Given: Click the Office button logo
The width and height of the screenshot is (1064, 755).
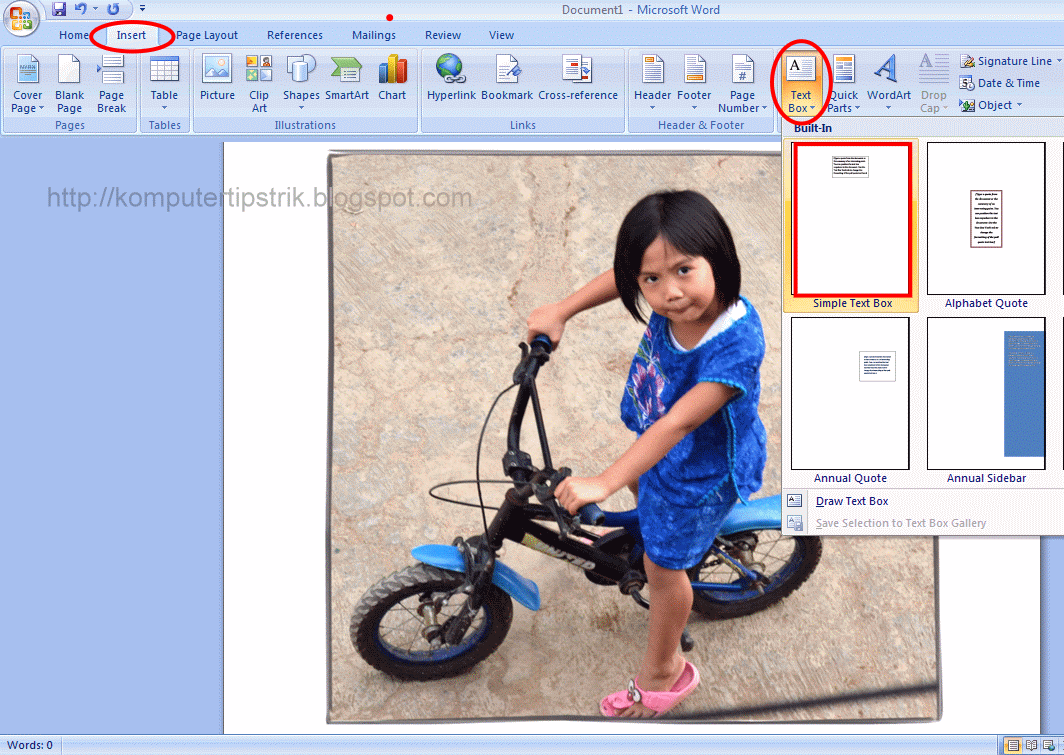Looking at the screenshot, I should (20, 18).
